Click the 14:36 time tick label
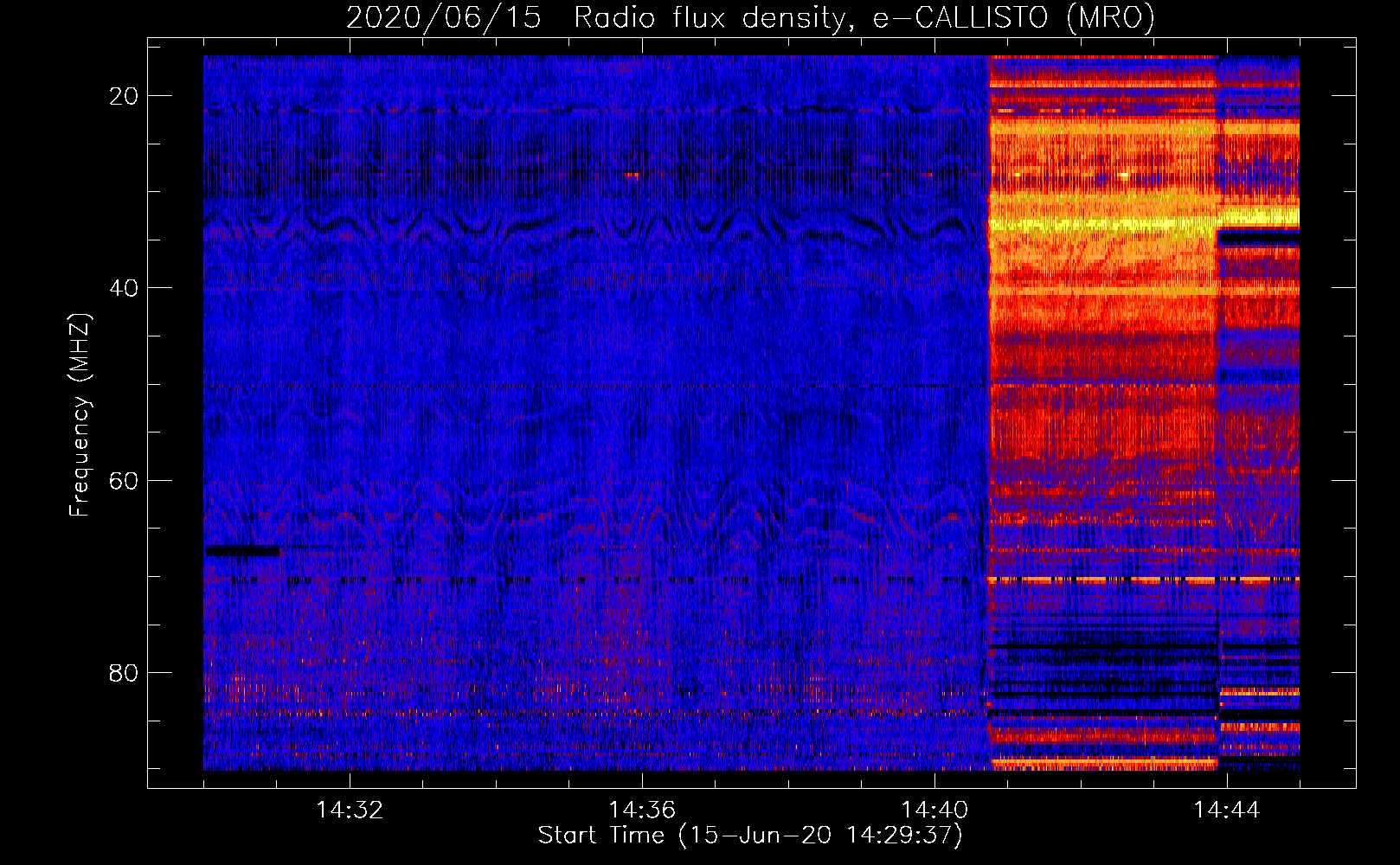Viewport: 1400px width, 865px height. click(x=642, y=811)
